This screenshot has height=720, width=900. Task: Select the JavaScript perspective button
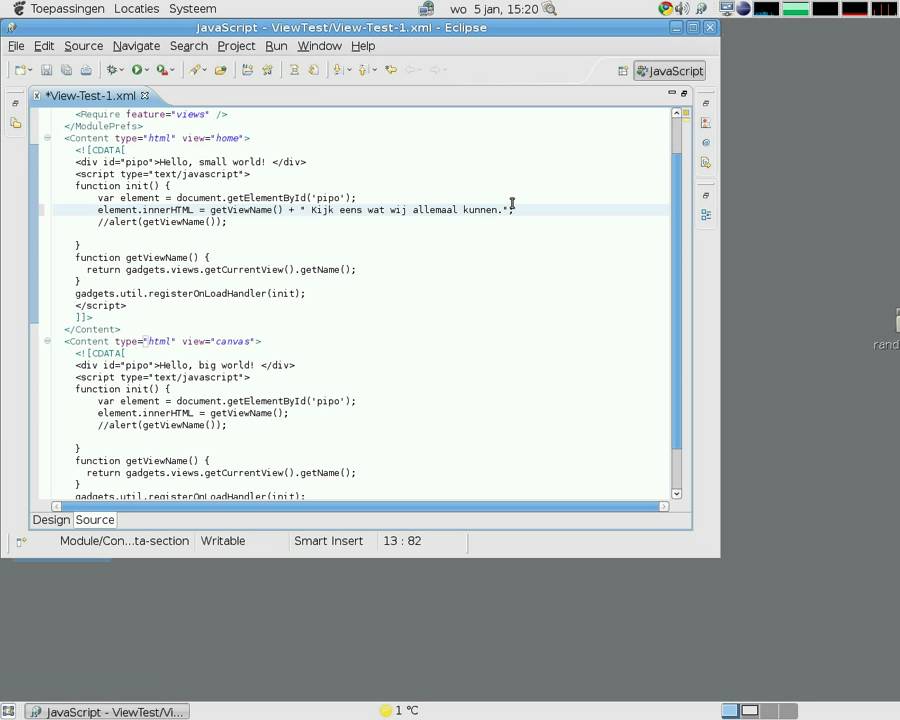pyautogui.click(x=669, y=71)
